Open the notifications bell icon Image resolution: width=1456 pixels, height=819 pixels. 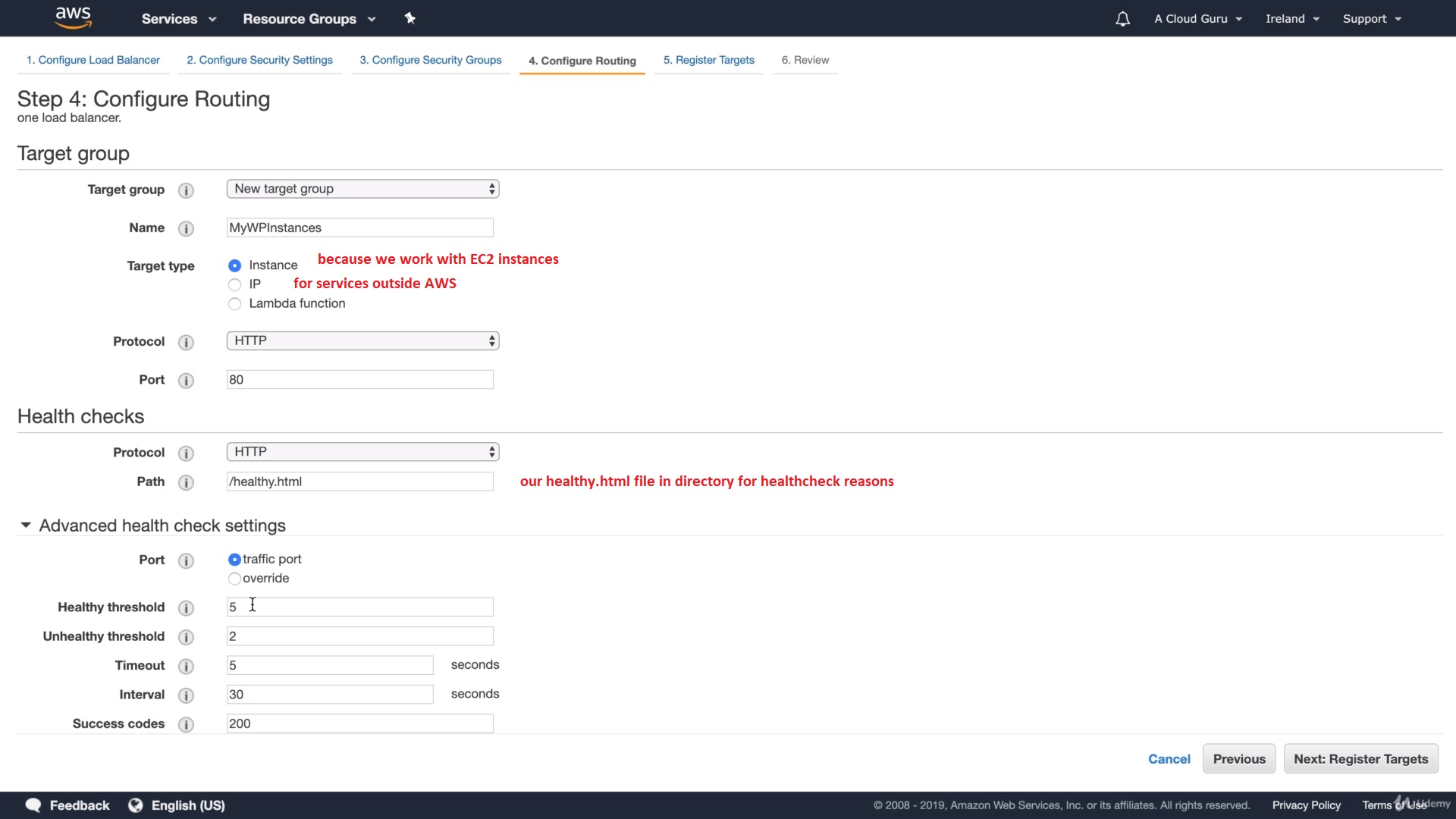1122,19
